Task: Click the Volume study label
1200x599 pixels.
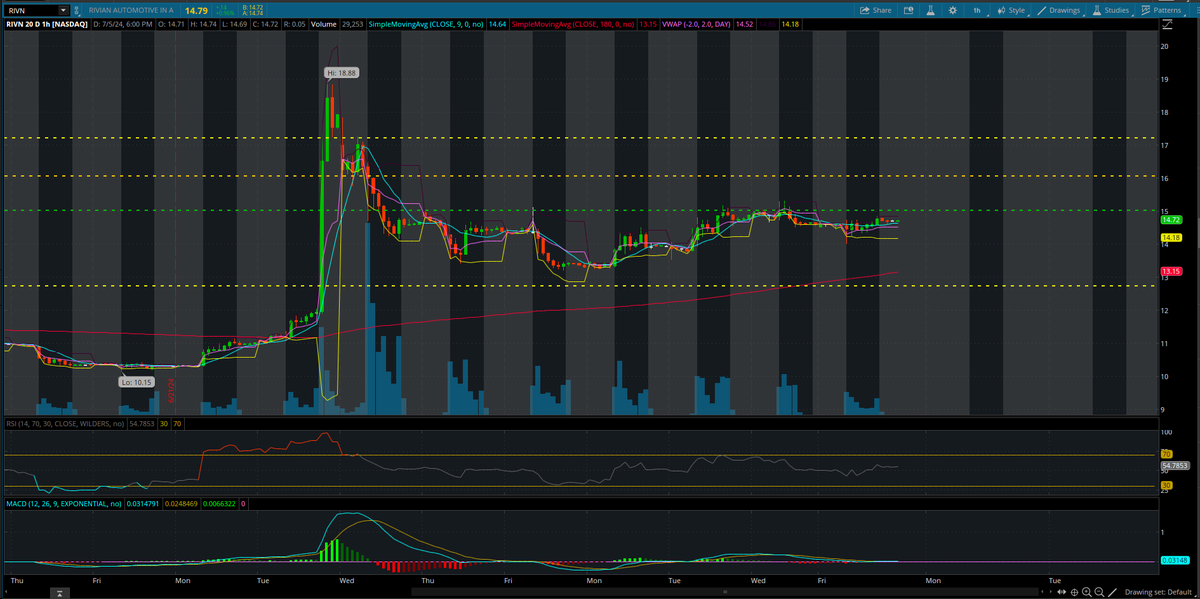Action: pyautogui.click(x=326, y=24)
